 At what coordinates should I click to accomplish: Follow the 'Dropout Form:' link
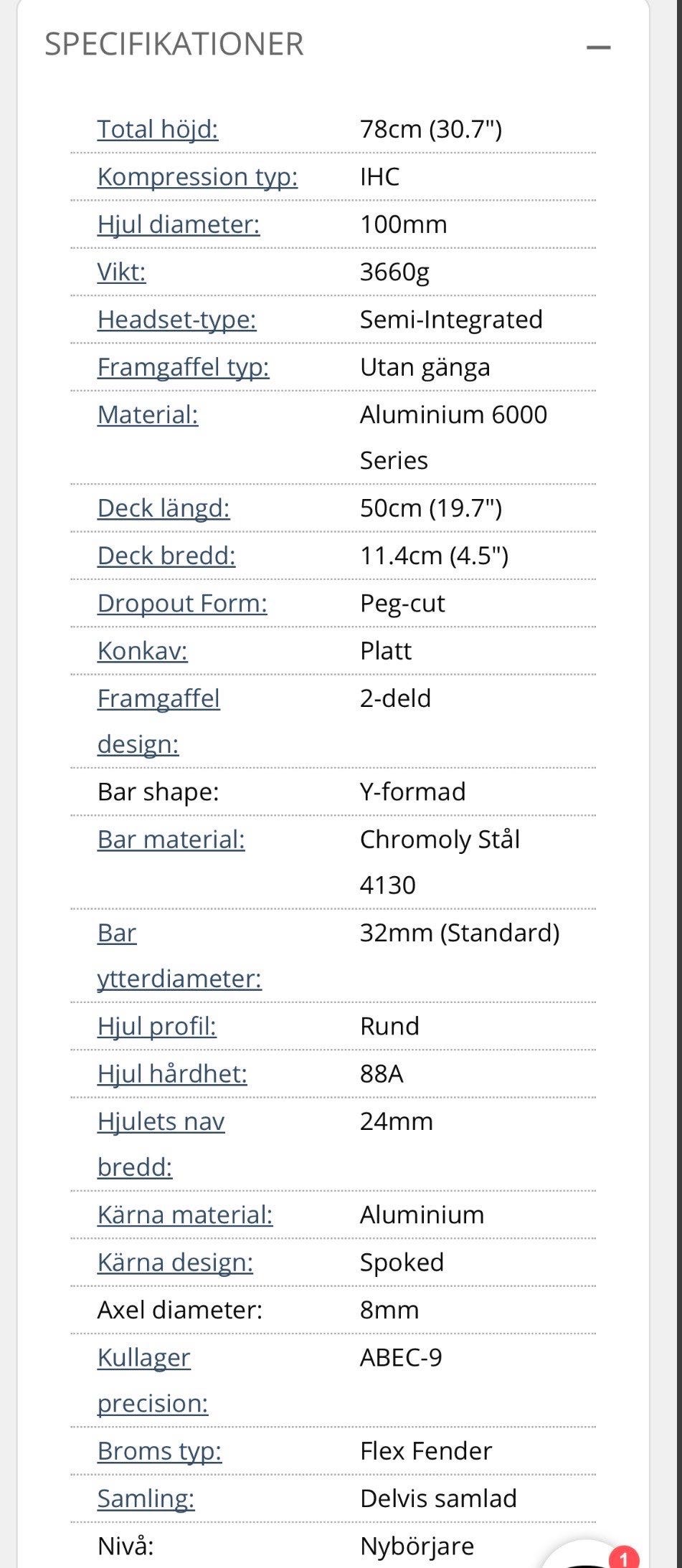pyautogui.click(x=182, y=603)
